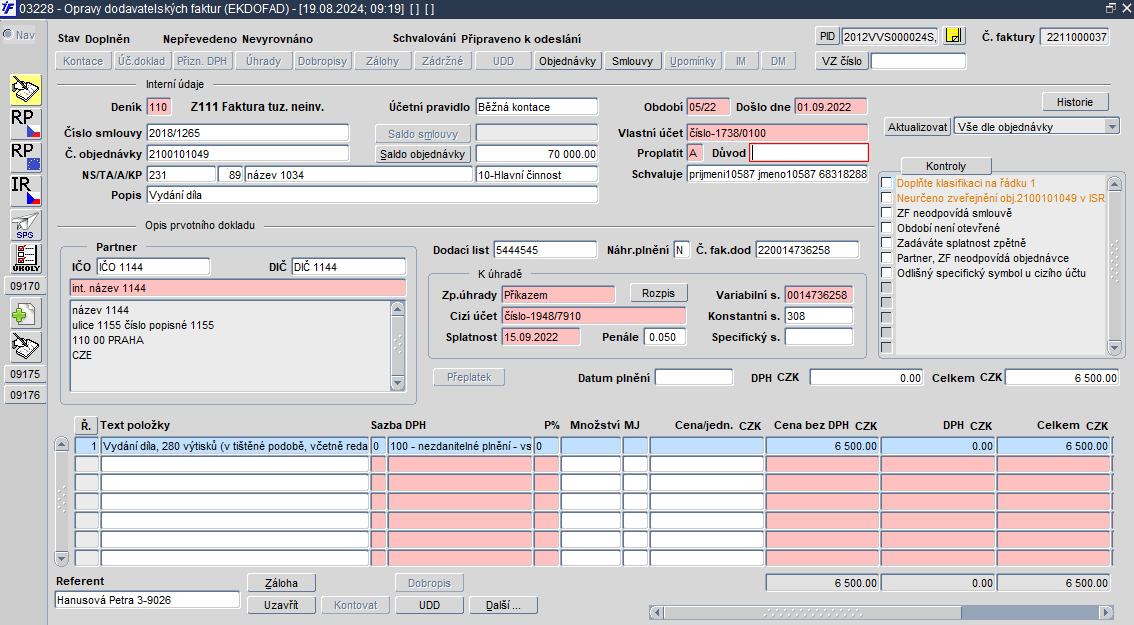
Task: Tick checkbox for Neurčeno zveřejnění obj.2100101049
Action: [x=887, y=198]
